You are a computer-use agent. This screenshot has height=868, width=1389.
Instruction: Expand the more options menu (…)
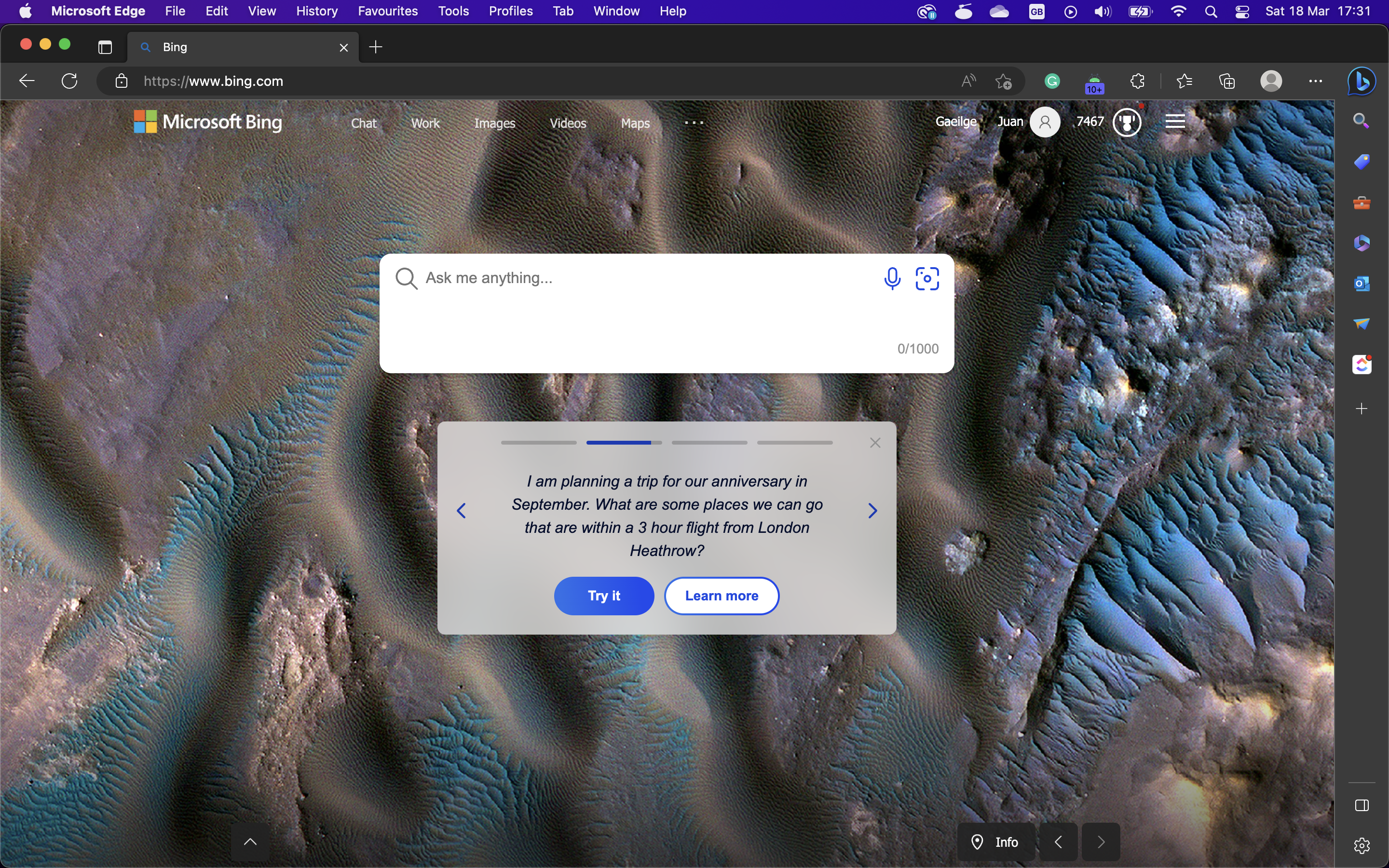[693, 122]
